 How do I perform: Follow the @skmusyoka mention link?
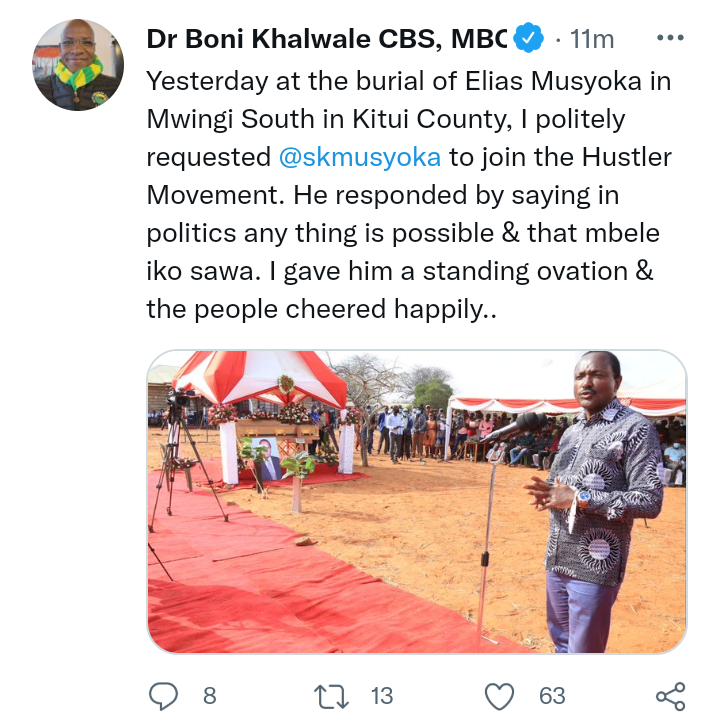[360, 157]
